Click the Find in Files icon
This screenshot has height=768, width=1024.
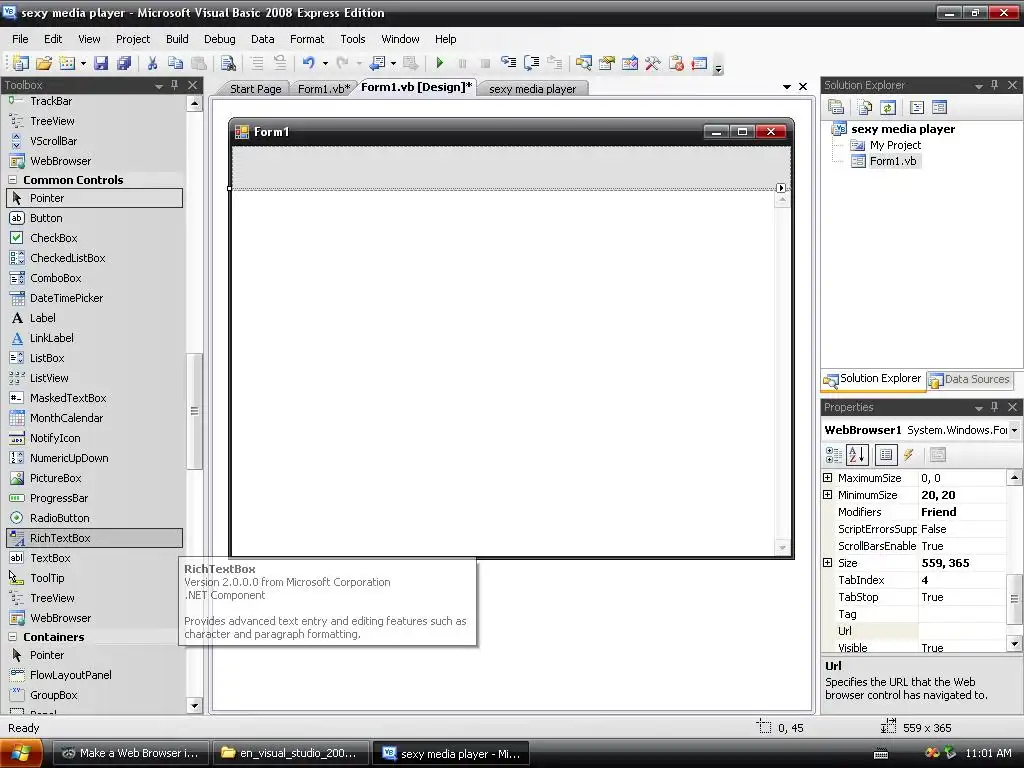click(x=228, y=63)
